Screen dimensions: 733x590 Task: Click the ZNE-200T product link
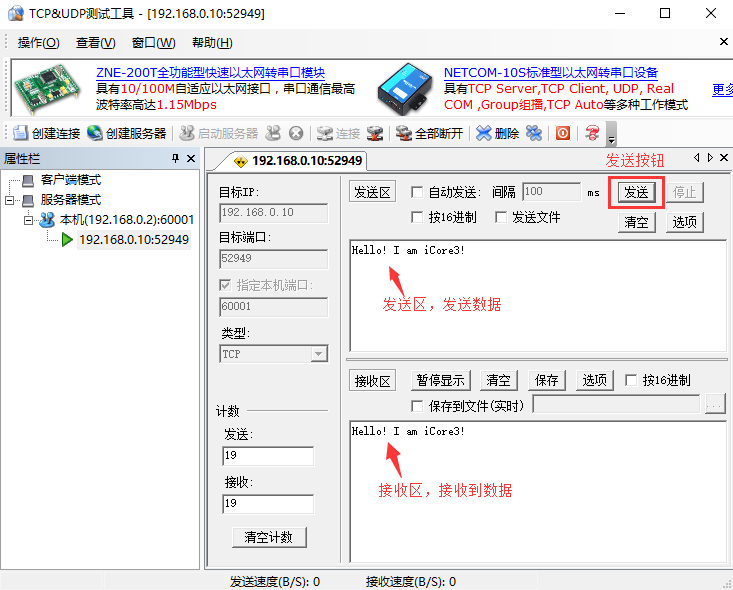210,73
